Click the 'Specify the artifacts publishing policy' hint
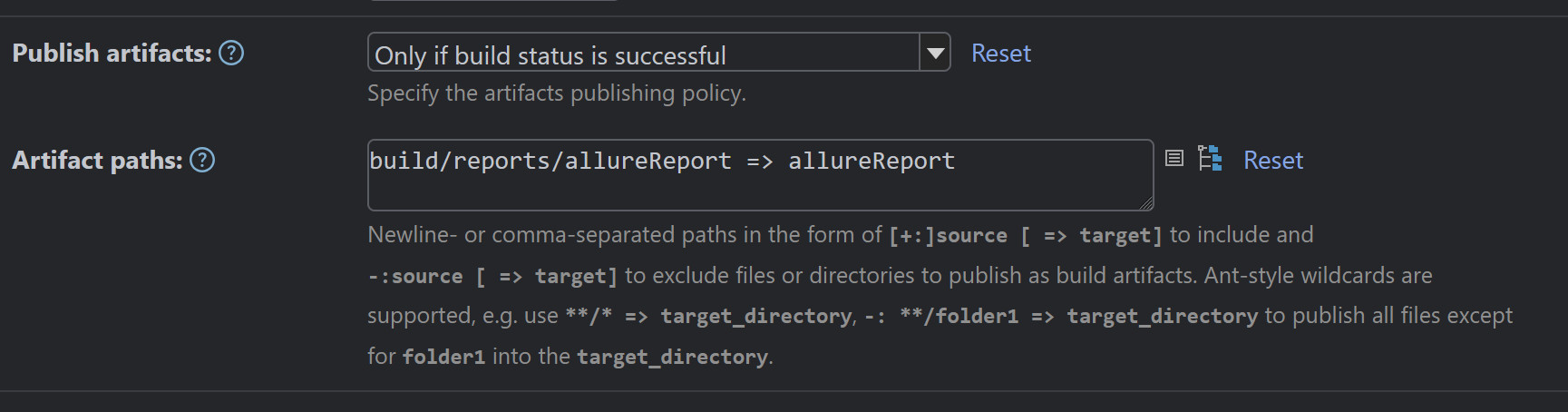 [x=556, y=93]
